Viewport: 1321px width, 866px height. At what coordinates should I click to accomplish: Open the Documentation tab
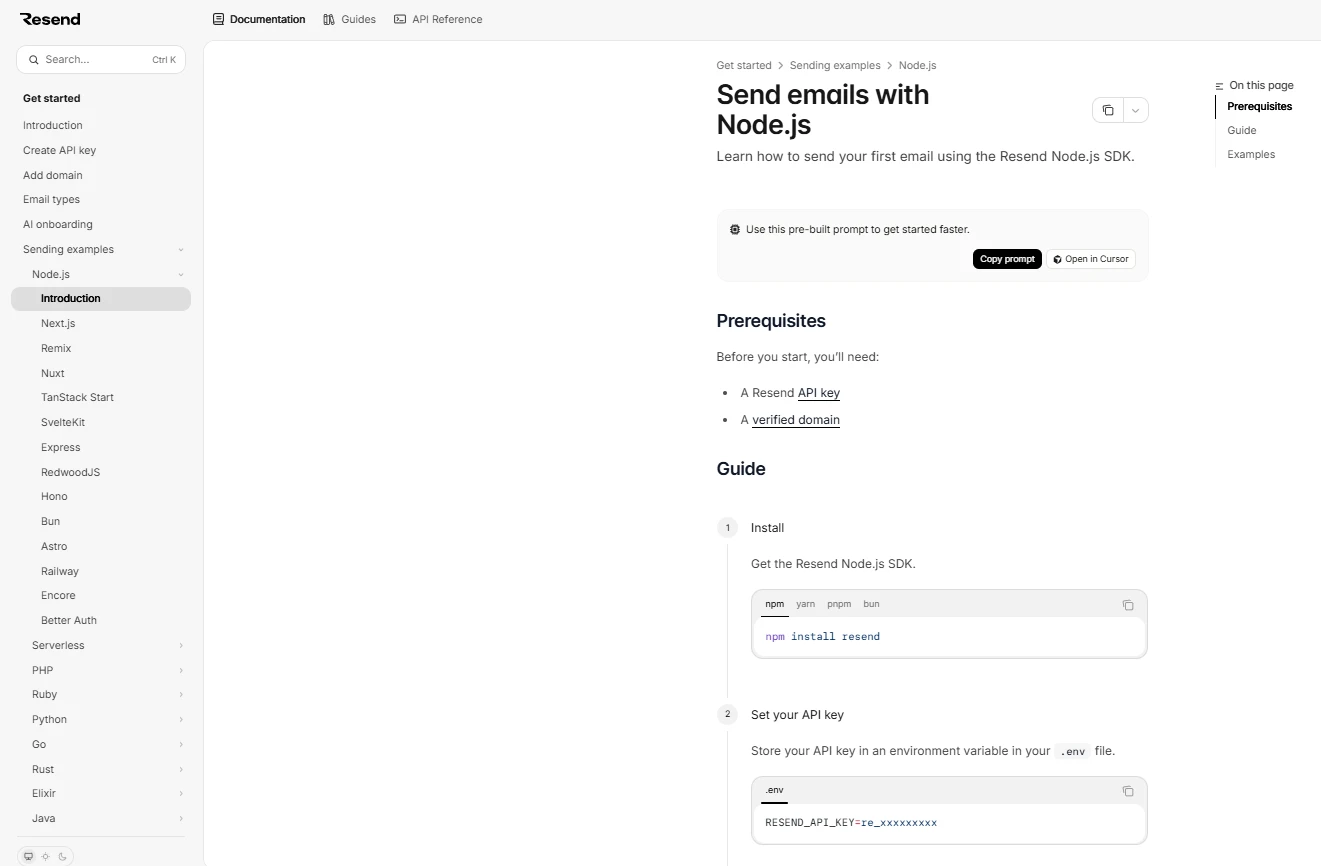259,19
